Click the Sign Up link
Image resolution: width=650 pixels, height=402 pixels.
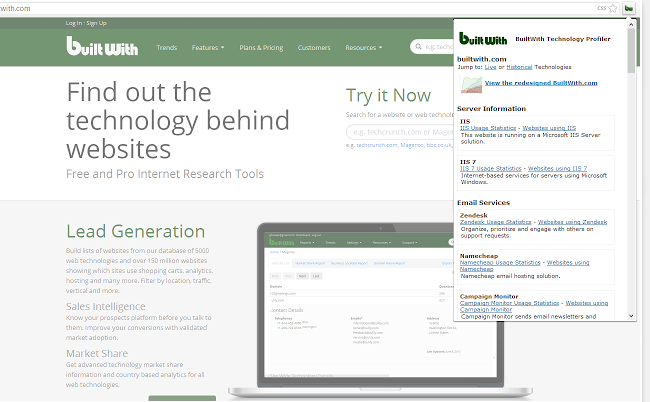(x=98, y=22)
